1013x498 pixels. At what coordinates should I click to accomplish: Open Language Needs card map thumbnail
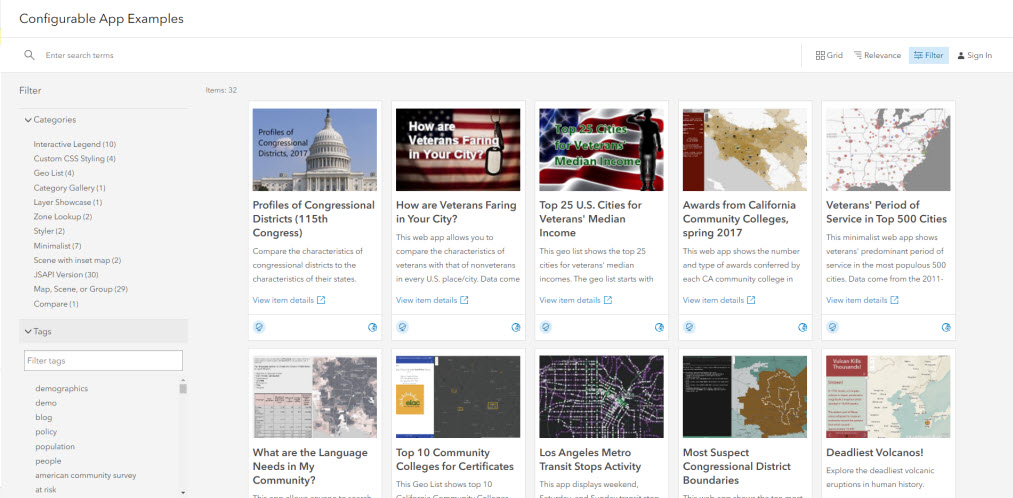tap(315, 397)
